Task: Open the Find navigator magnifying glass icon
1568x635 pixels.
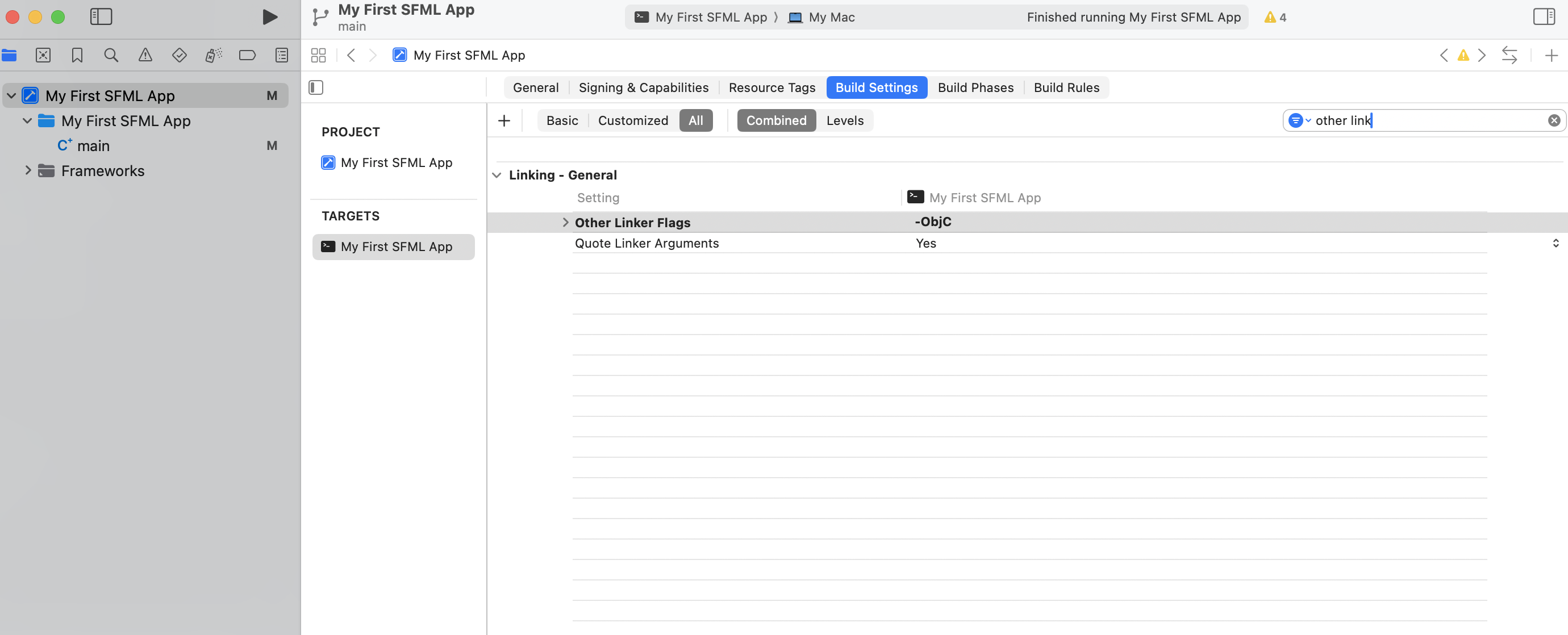Action: click(111, 55)
